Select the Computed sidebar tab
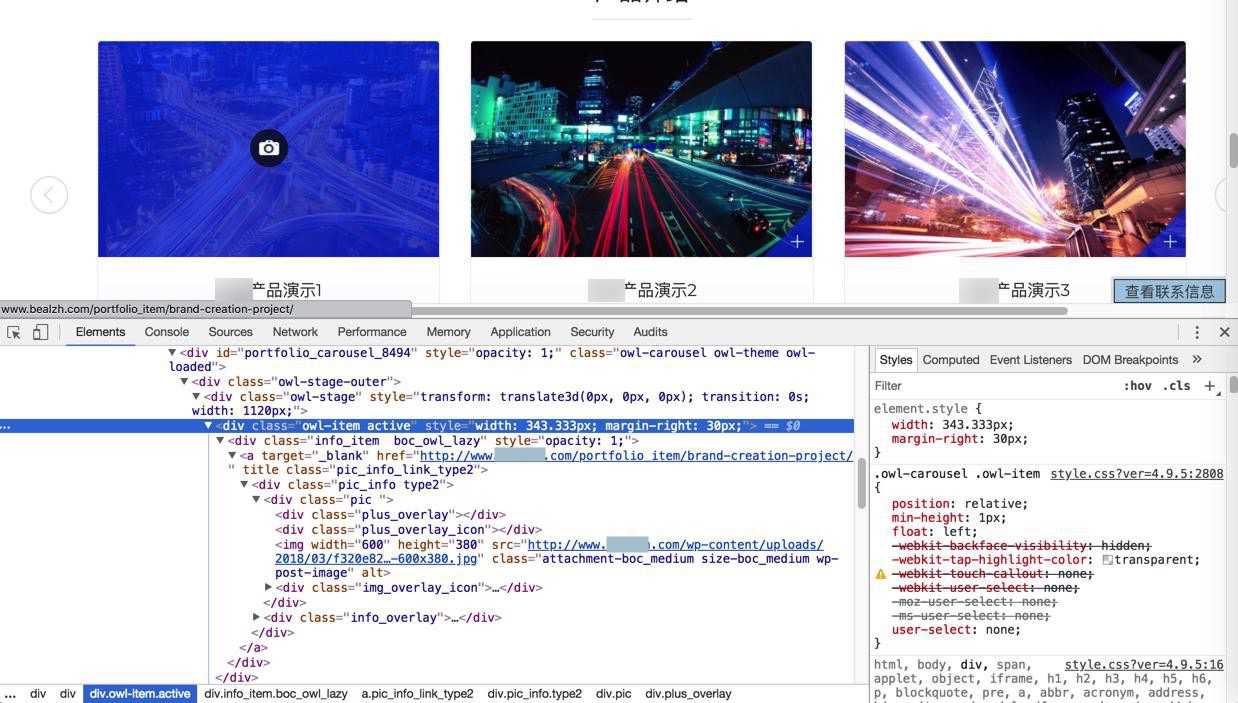This screenshot has height=703, width=1238. click(950, 360)
